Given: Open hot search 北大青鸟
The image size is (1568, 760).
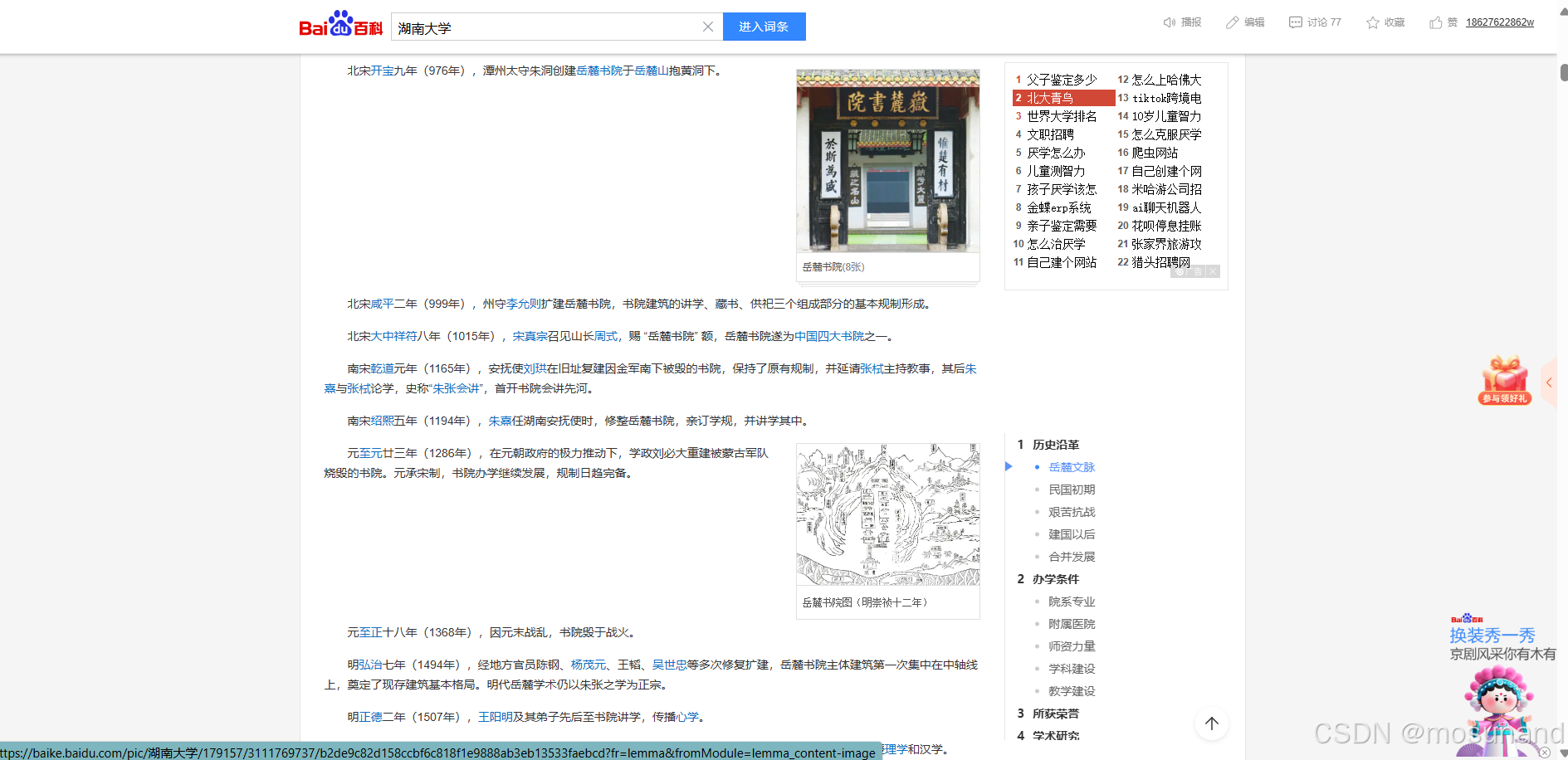Looking at the screenshot, I should tap(1050, 98).
